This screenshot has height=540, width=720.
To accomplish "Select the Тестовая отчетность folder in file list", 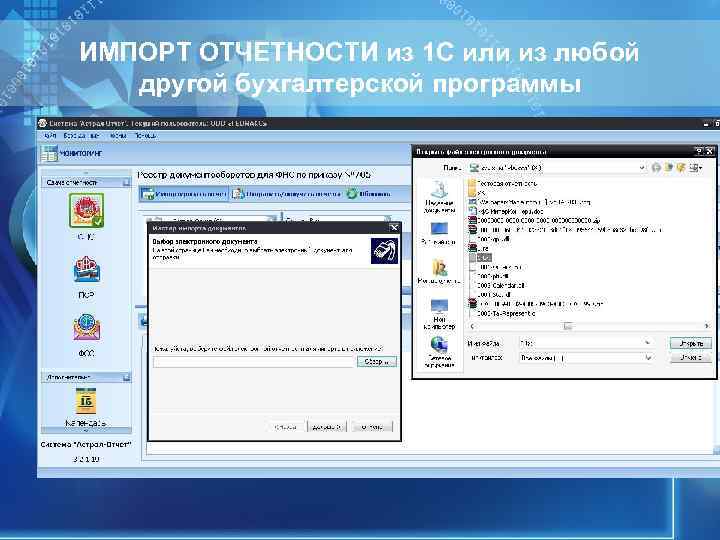I will tap(503, 183).
